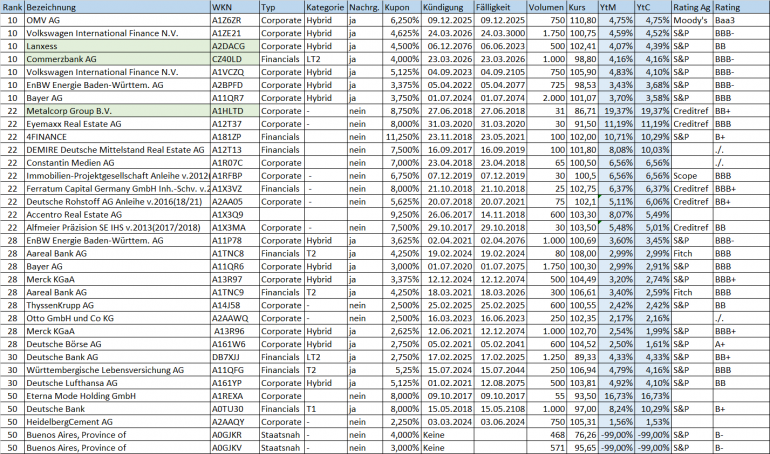
Task: Click the Constantin Medien AG cell
Action: (x=117, y=162)
